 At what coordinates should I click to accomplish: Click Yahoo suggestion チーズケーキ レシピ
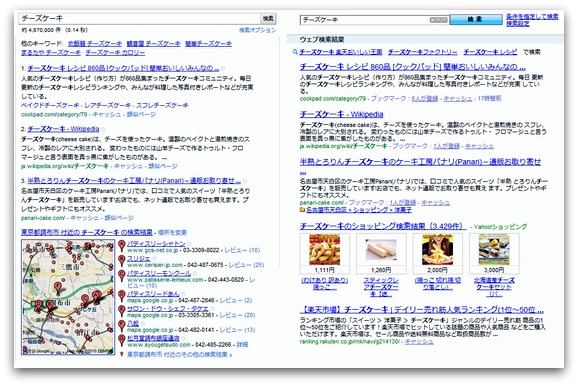pyautogui.click(x=490, y=52)
